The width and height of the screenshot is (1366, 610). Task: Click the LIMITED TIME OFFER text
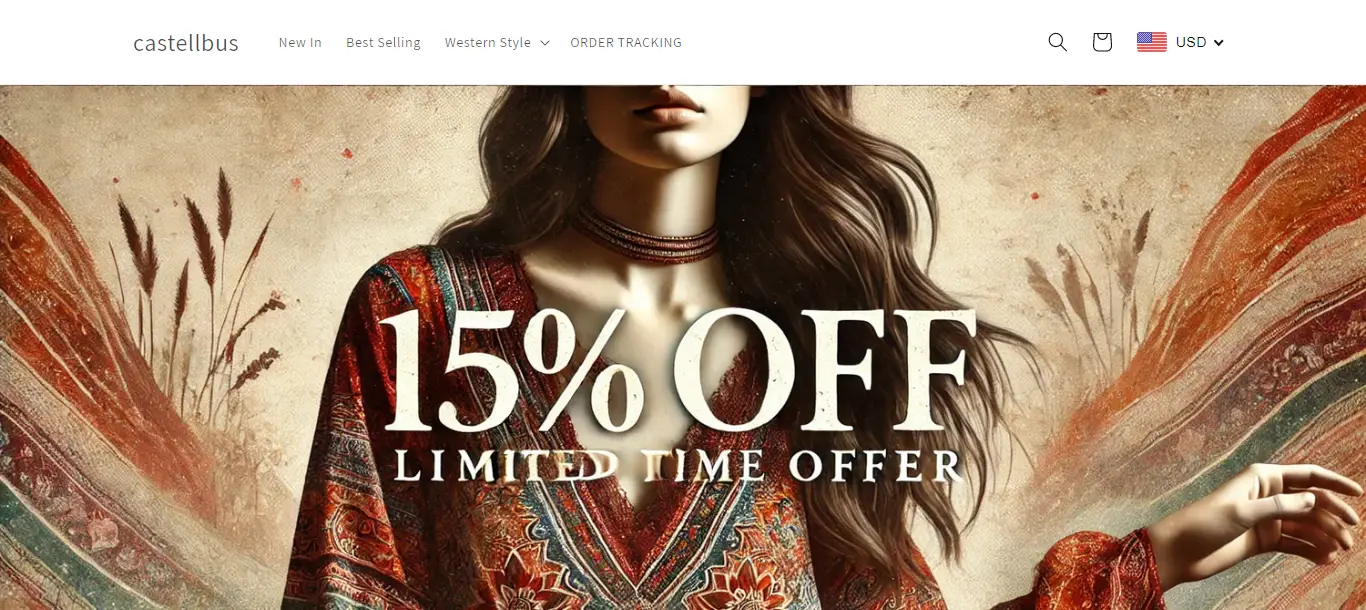678,466
